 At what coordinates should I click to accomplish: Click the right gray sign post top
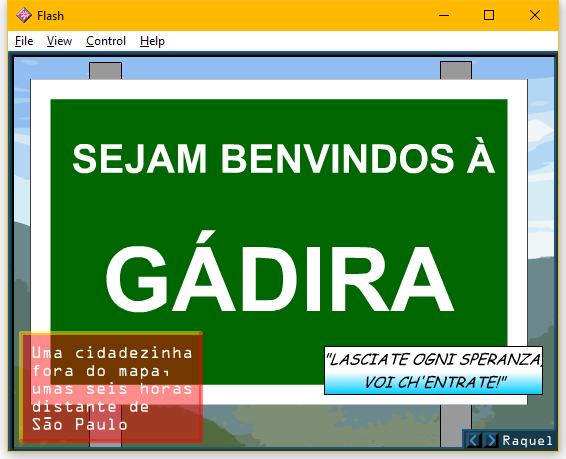tap(456, 70)
